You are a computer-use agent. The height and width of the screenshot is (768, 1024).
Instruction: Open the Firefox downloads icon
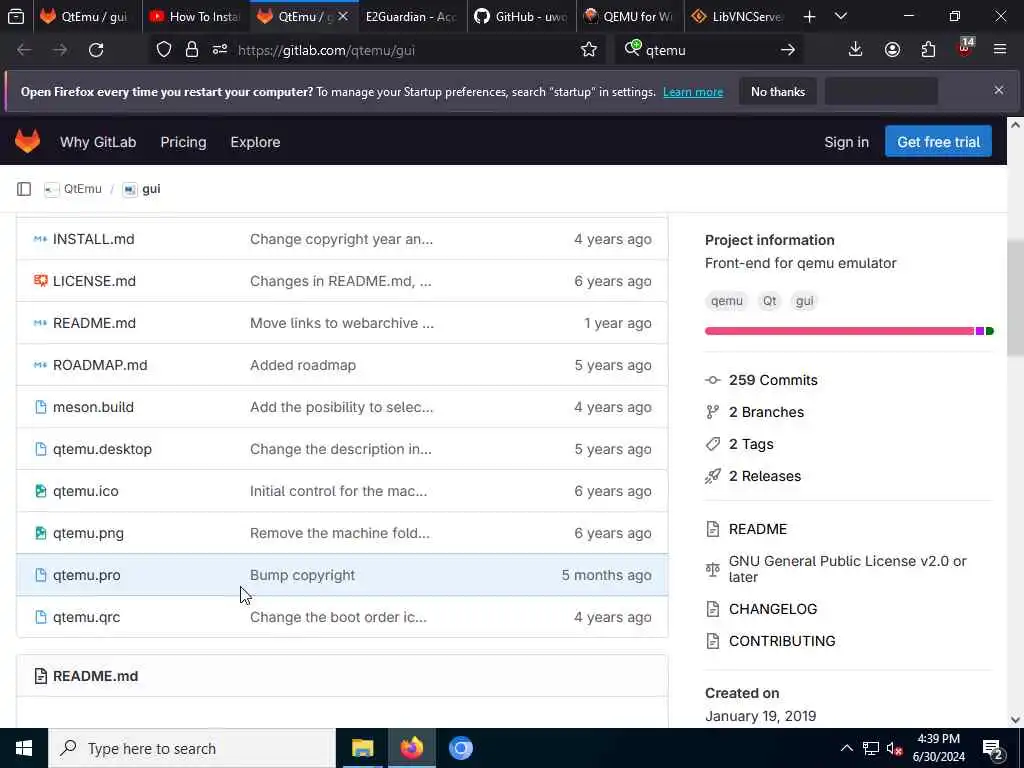point(855,50)
